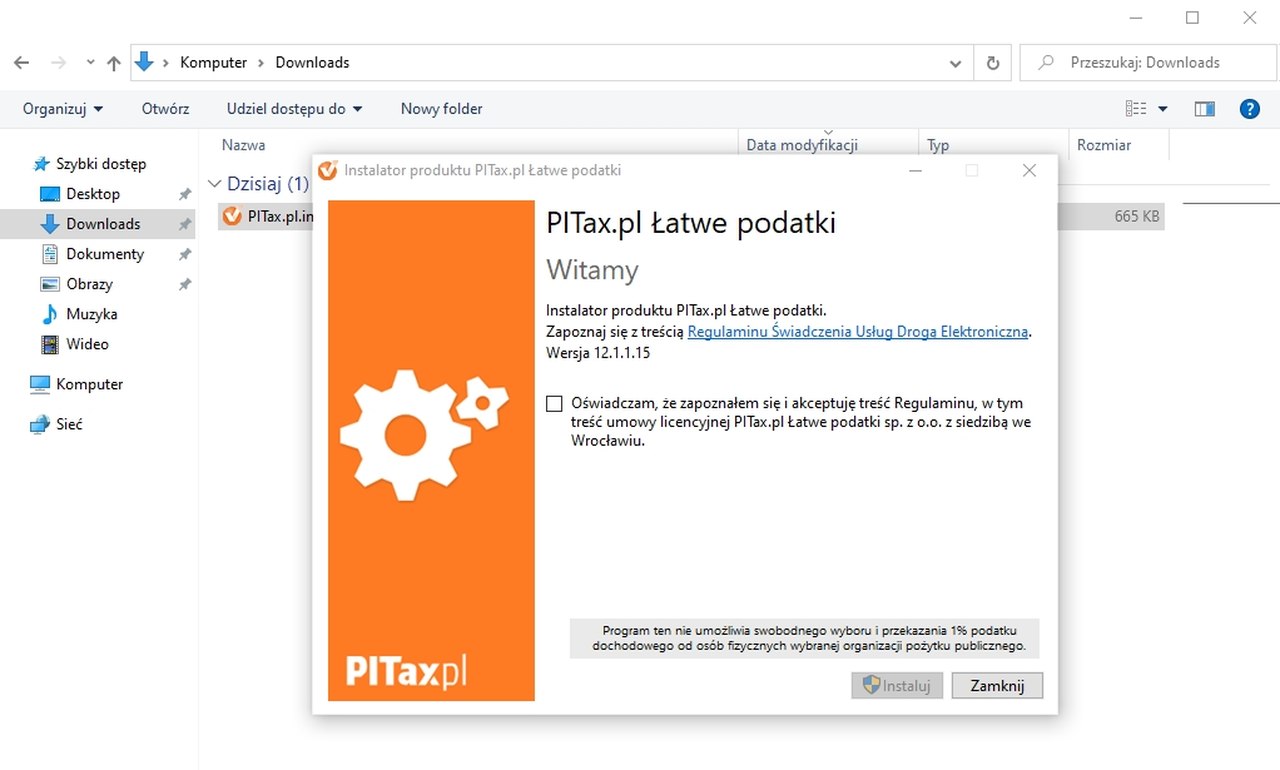Unpin Obrazy using its pin icon
The image size is (1280, 770).
pyautogui.click(x=184, y=284)
